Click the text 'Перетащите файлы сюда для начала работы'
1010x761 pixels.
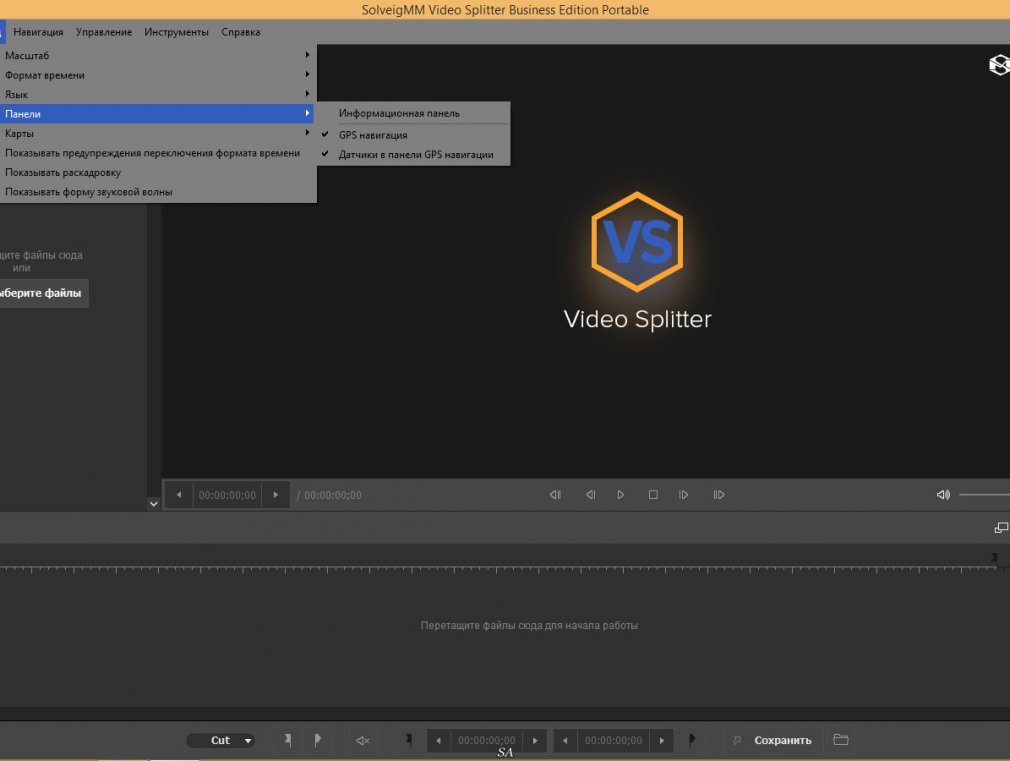[529, 625]
